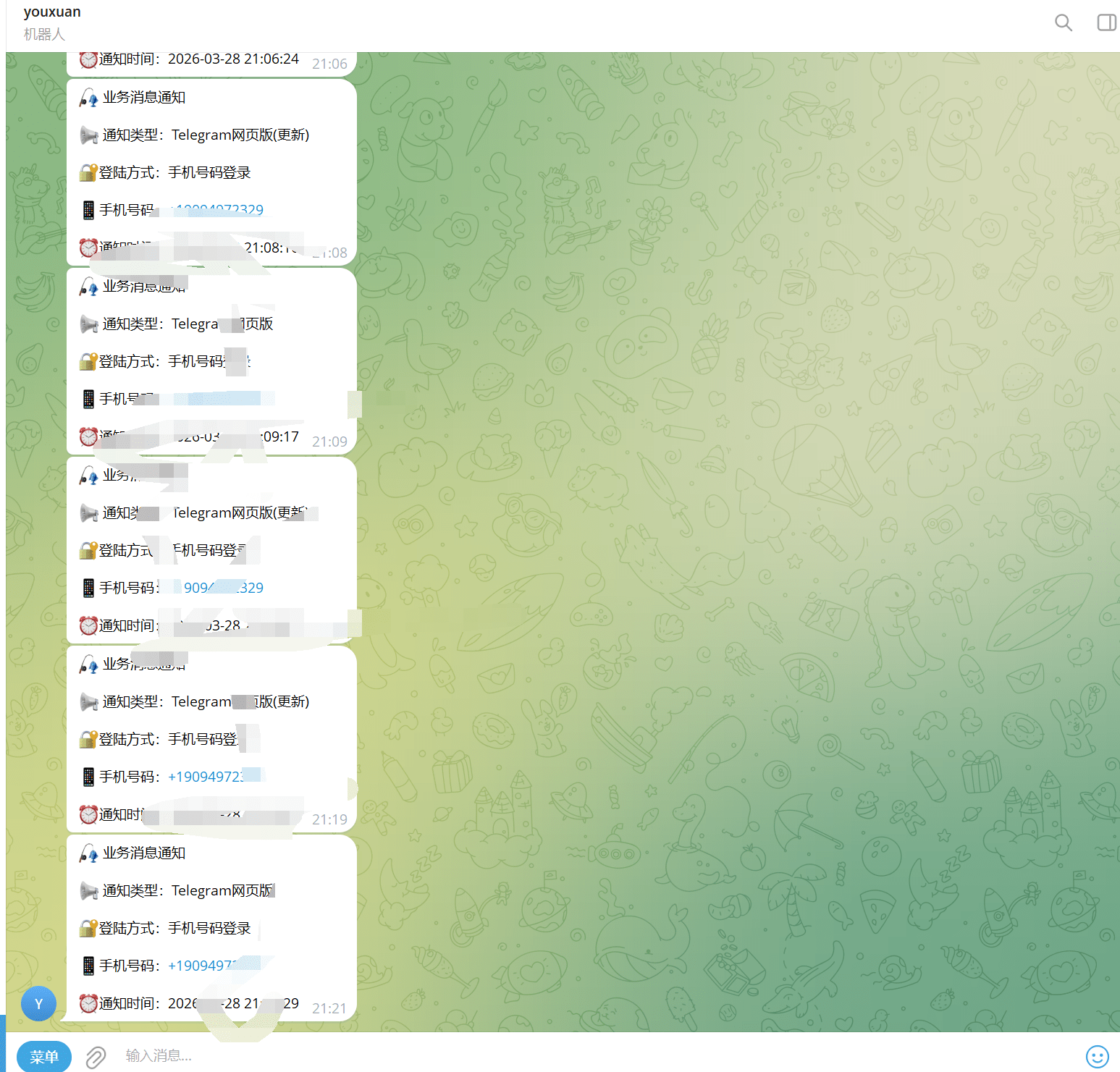Toggle the right sidebar panel icon
Image resolution: width=1120 pixels, height=1072 pixels.
pos(1106,22)
